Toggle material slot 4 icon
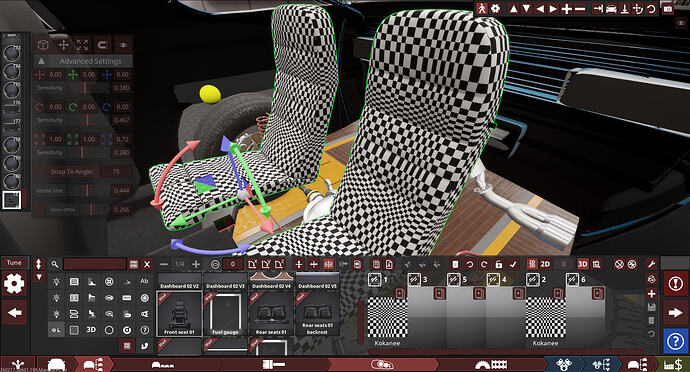 493,279
